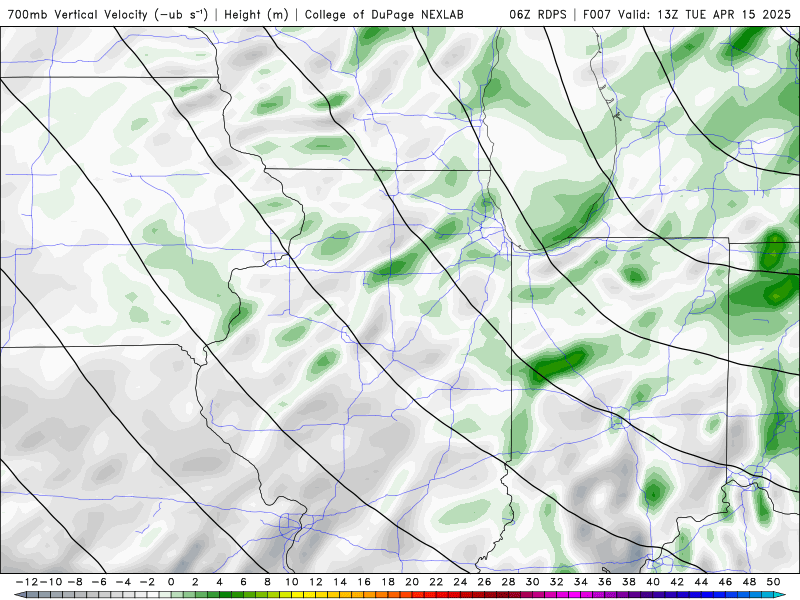Click the 24 colorbar label
The width and height of the screenshot is (800, 600).
click(x=460, y=582)
